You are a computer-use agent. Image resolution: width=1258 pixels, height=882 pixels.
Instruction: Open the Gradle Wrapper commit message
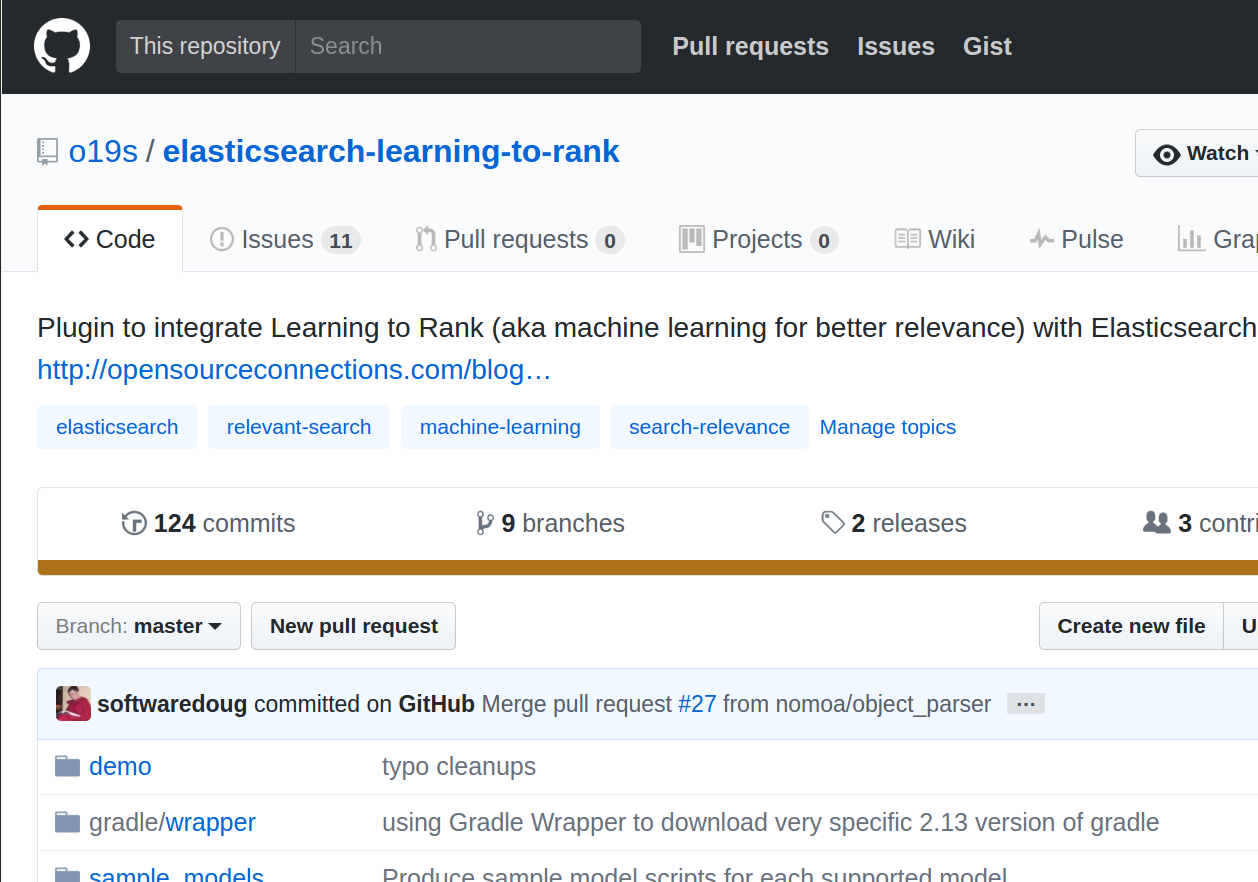pyautogui.click(x=771, y=823)
